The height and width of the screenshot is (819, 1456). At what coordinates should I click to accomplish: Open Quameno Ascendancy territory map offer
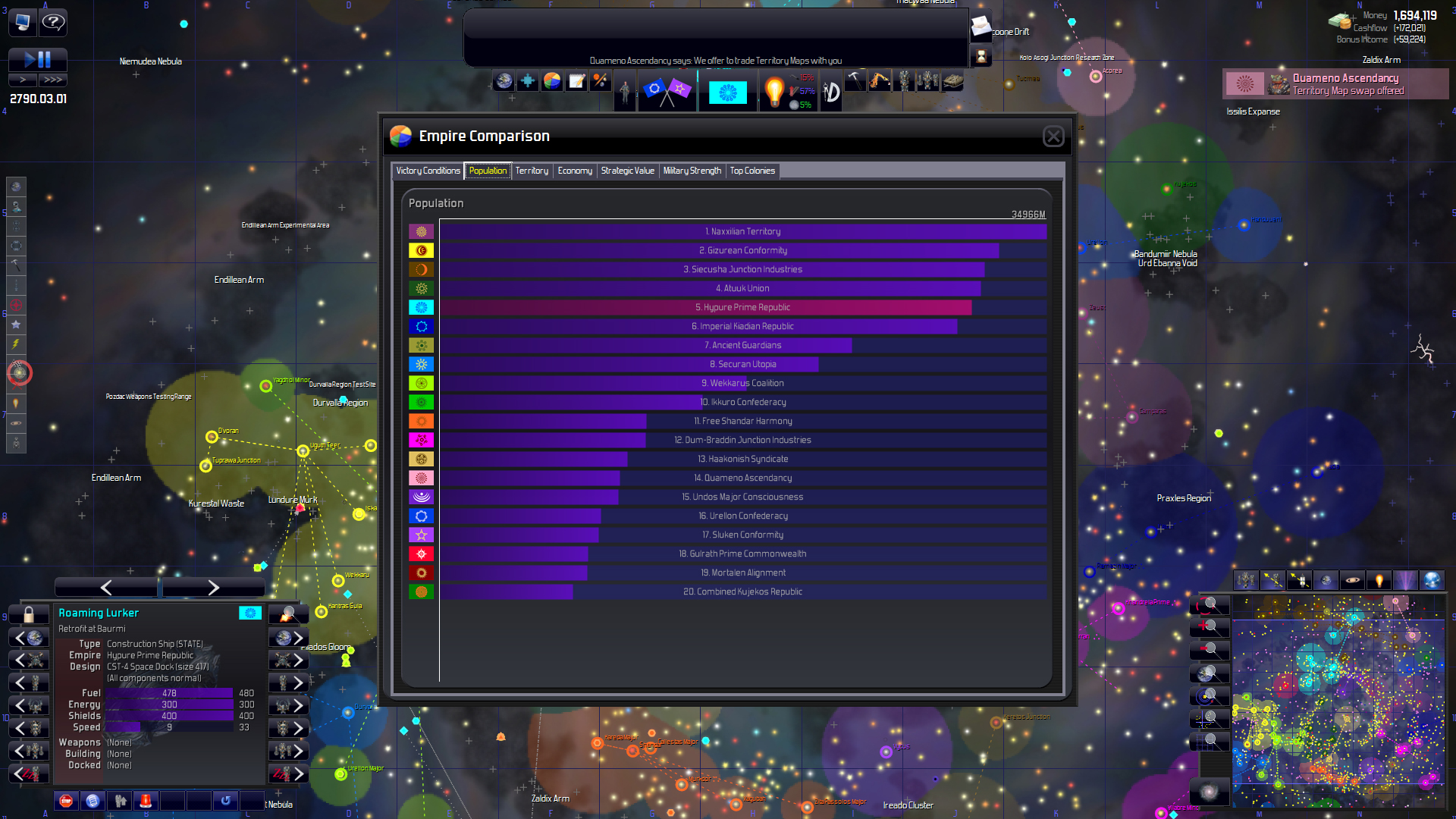point(1335,84)
